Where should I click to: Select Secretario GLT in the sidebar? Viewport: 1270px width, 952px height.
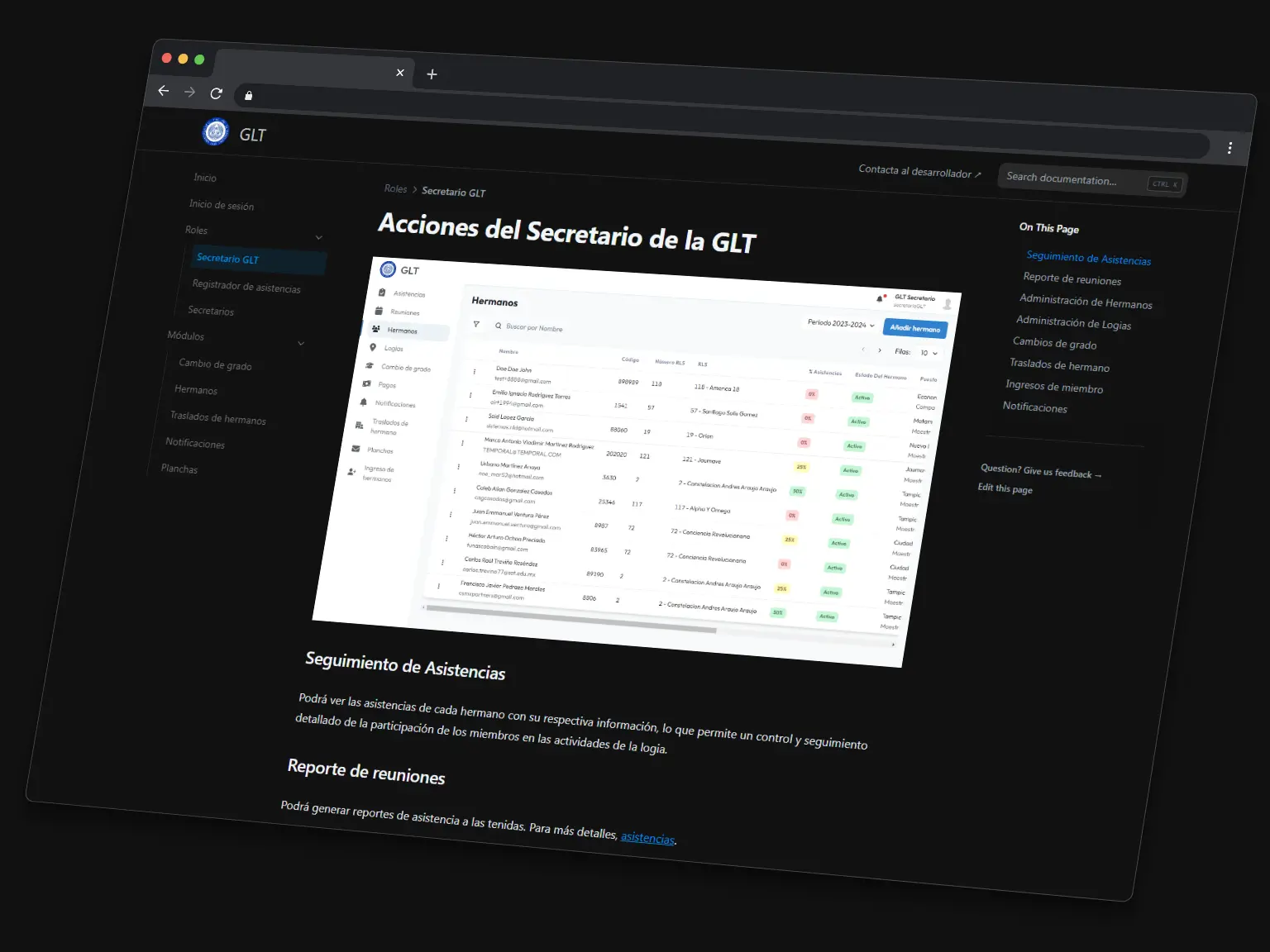coord(260,259)
